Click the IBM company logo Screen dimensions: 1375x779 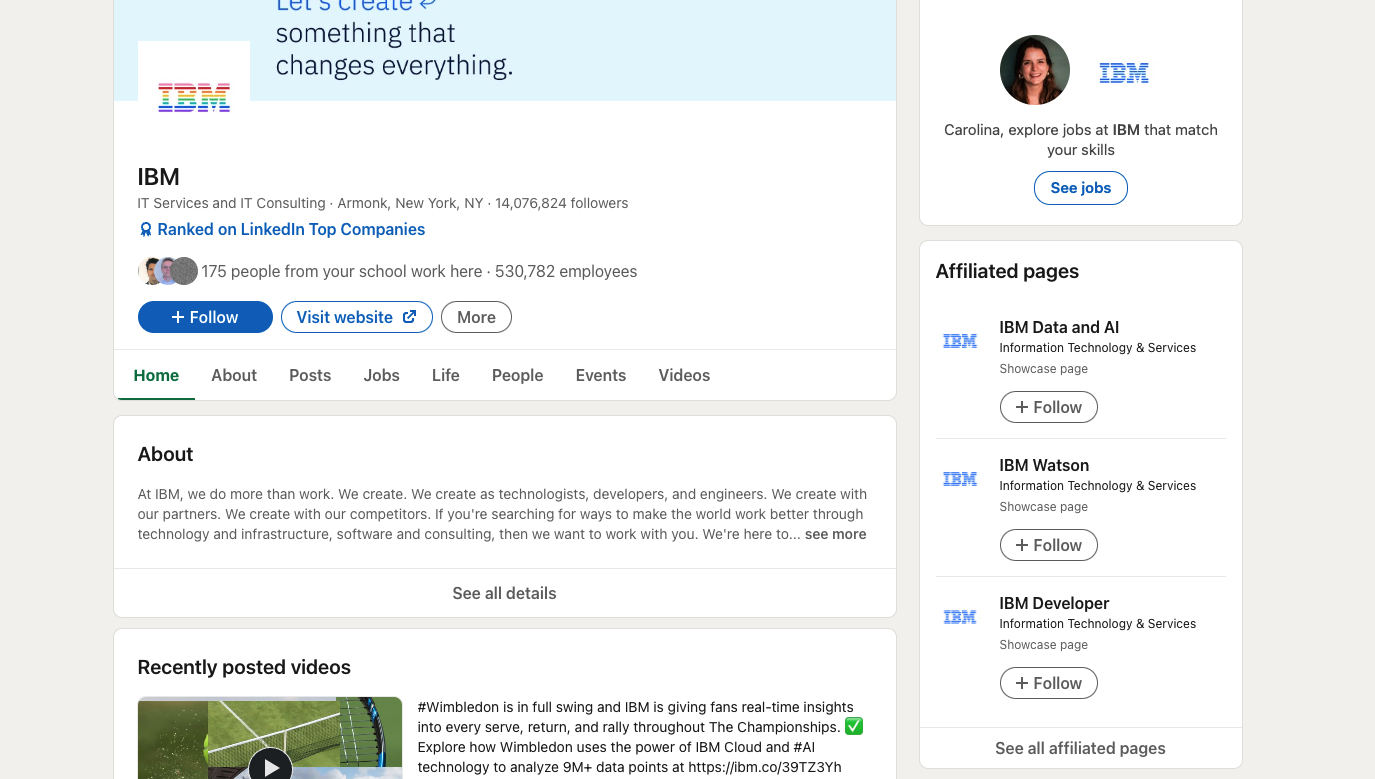click(193, 97)
